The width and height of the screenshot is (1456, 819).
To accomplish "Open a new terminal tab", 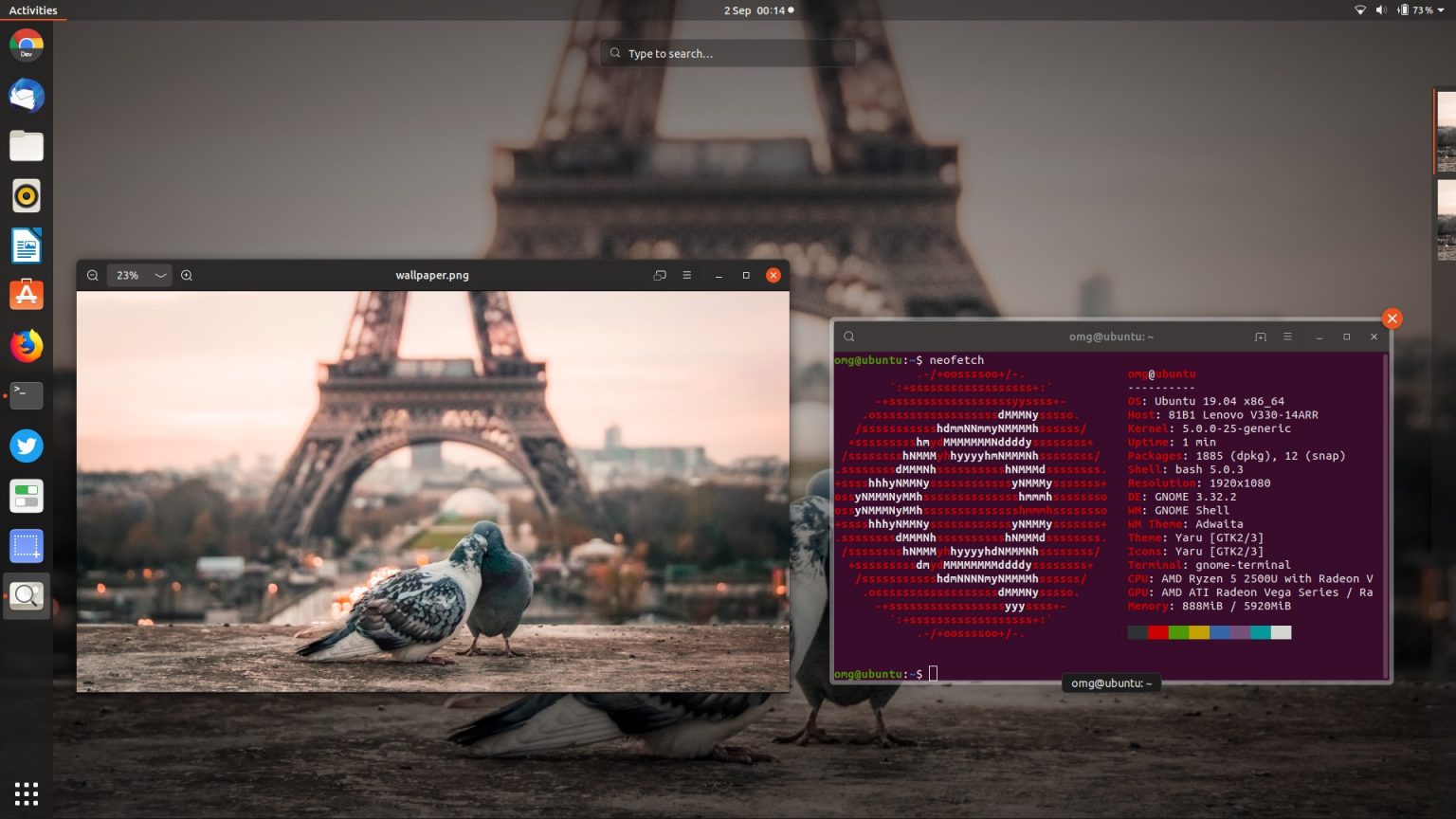I will point(1261,337).
